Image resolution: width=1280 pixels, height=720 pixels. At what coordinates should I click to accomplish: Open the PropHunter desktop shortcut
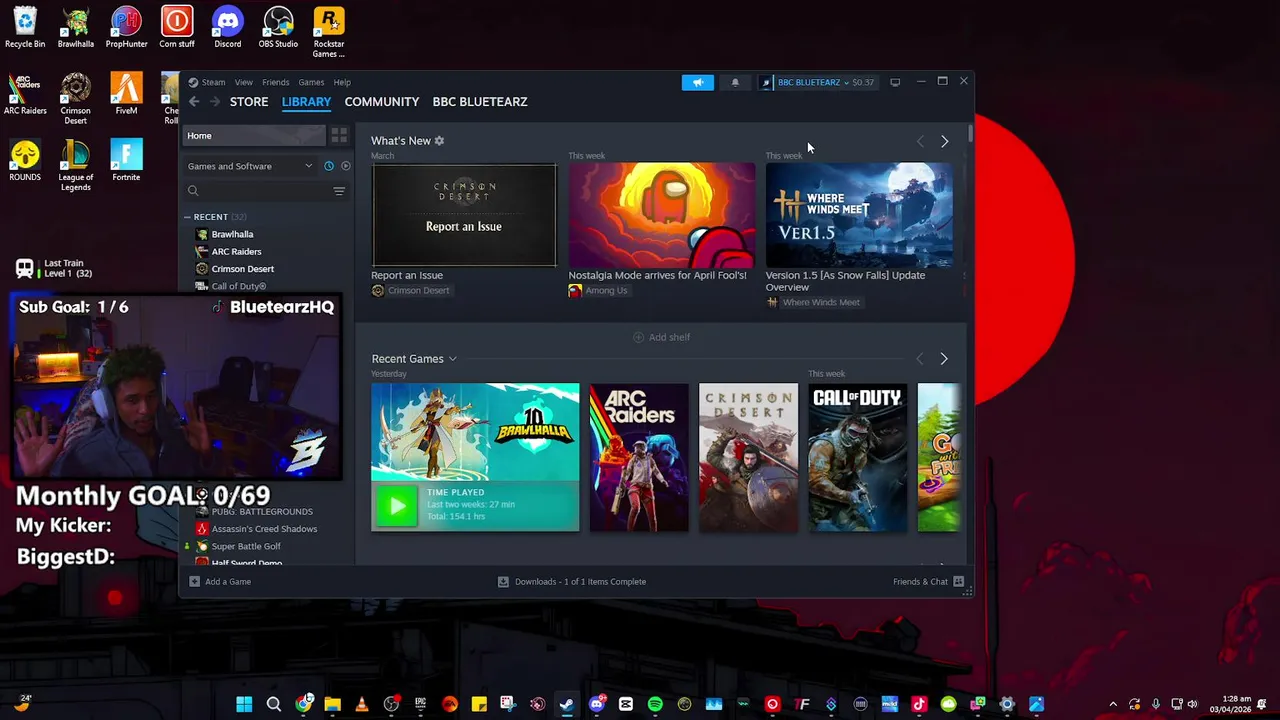(126, 28)
